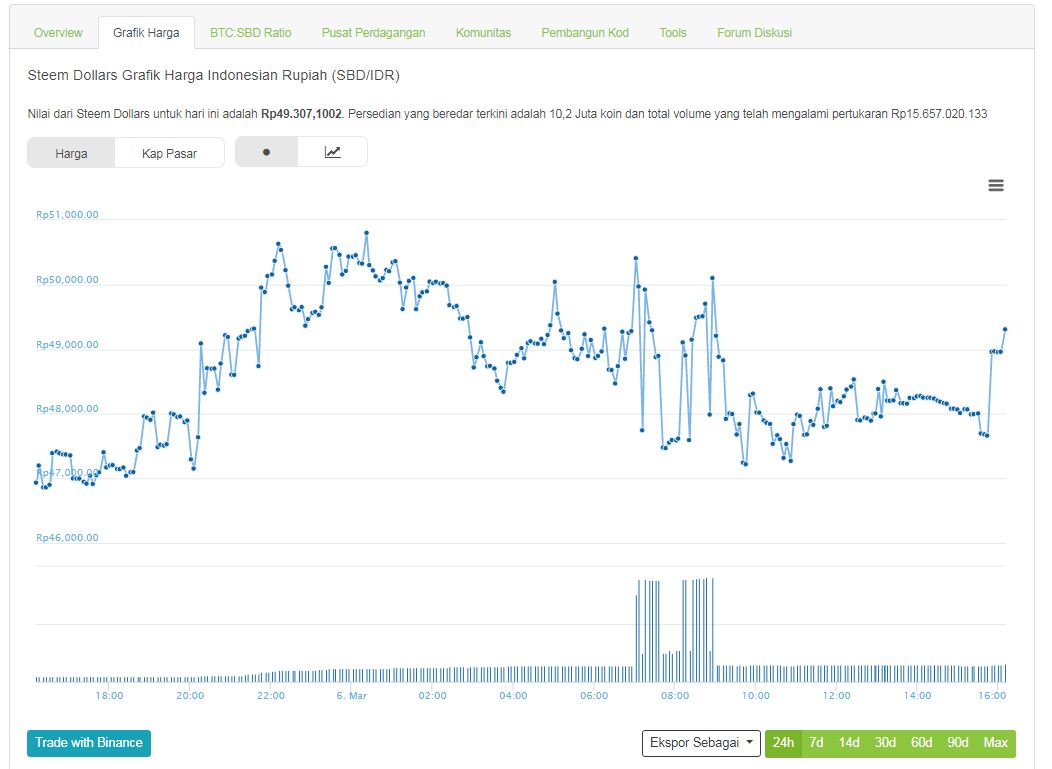Click the 02:00 time axis label
The width and height of the screenshot is (1052, 769).
(432, 696)
